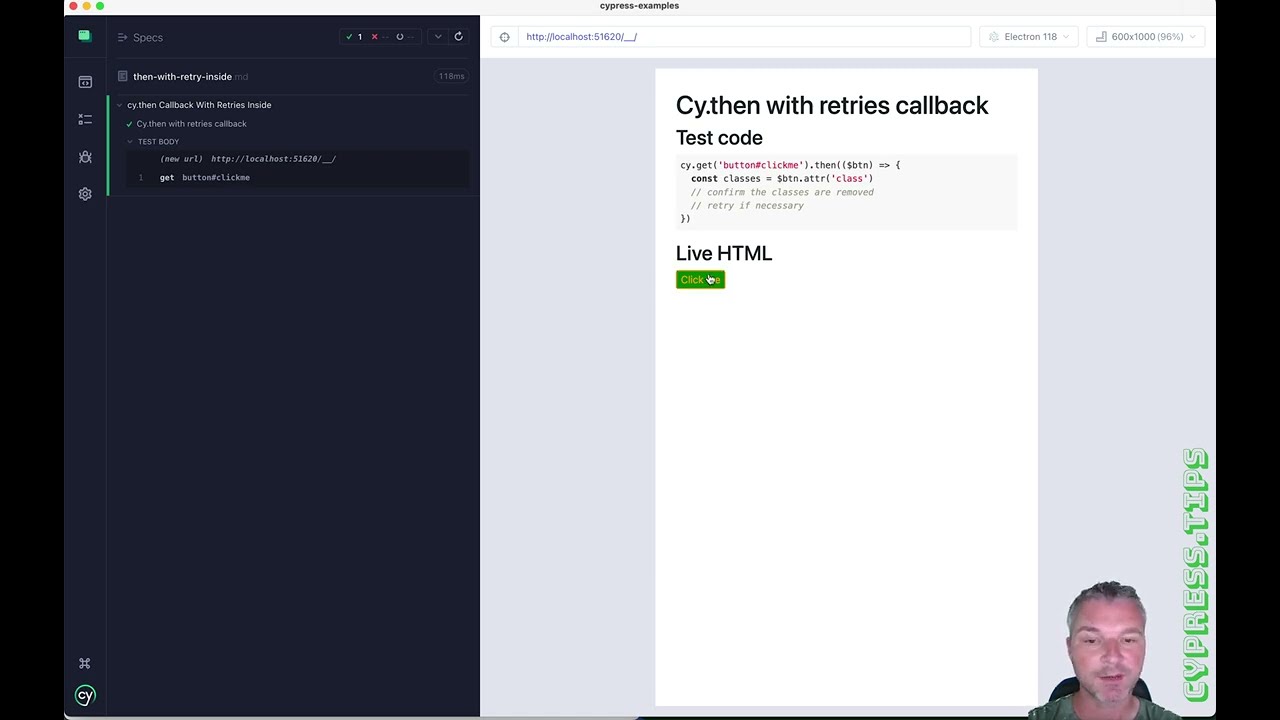Click the Test code heading
1280x720 pixels.
click(719, 138)
